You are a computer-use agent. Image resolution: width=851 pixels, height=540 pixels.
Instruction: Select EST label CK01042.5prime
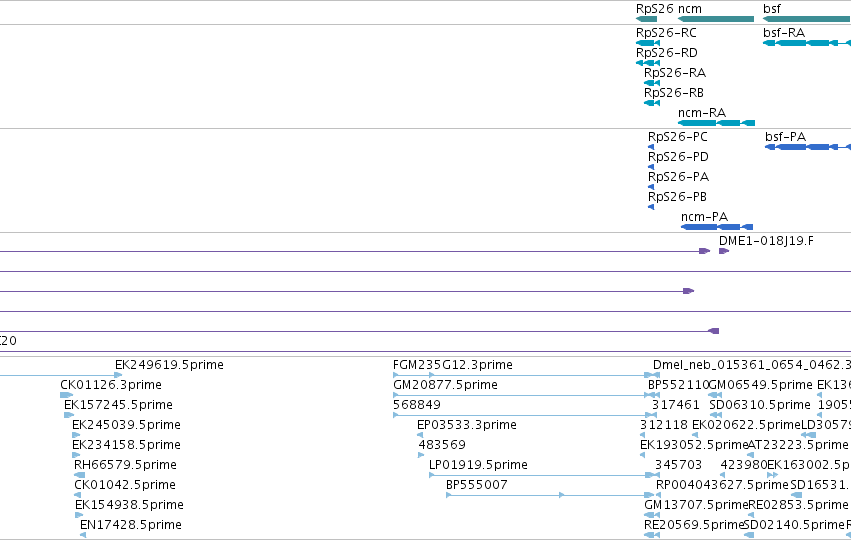click(125, 485)
